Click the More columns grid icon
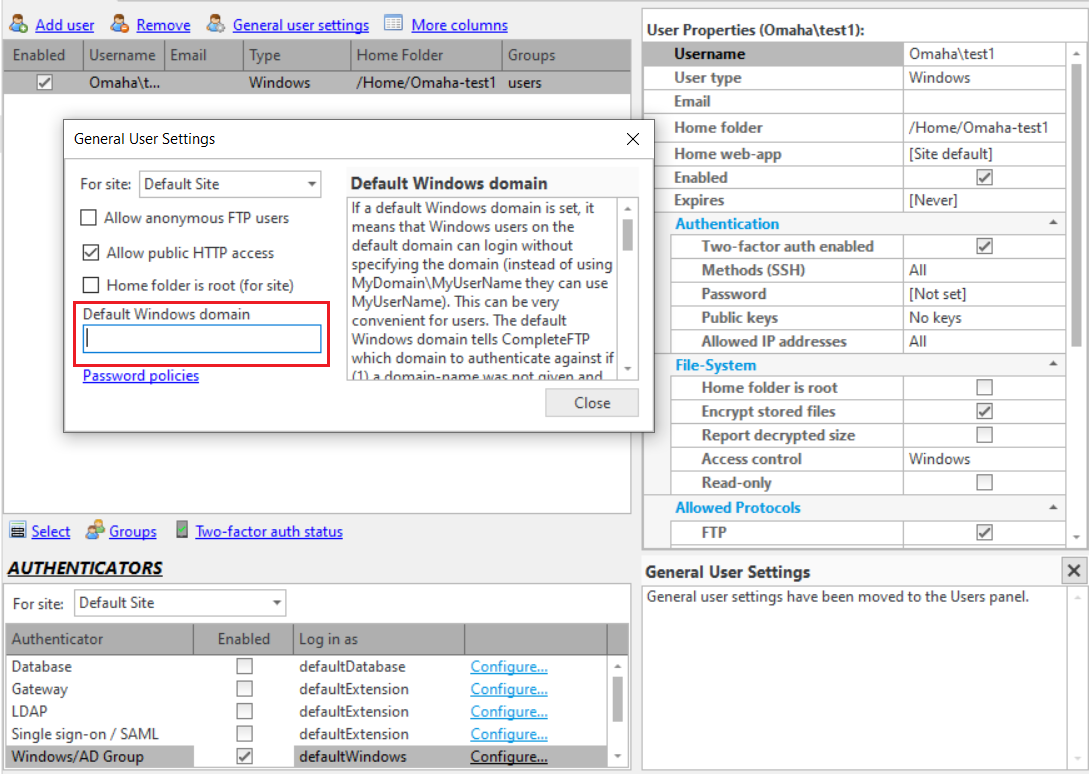 (x=393, y=24)
